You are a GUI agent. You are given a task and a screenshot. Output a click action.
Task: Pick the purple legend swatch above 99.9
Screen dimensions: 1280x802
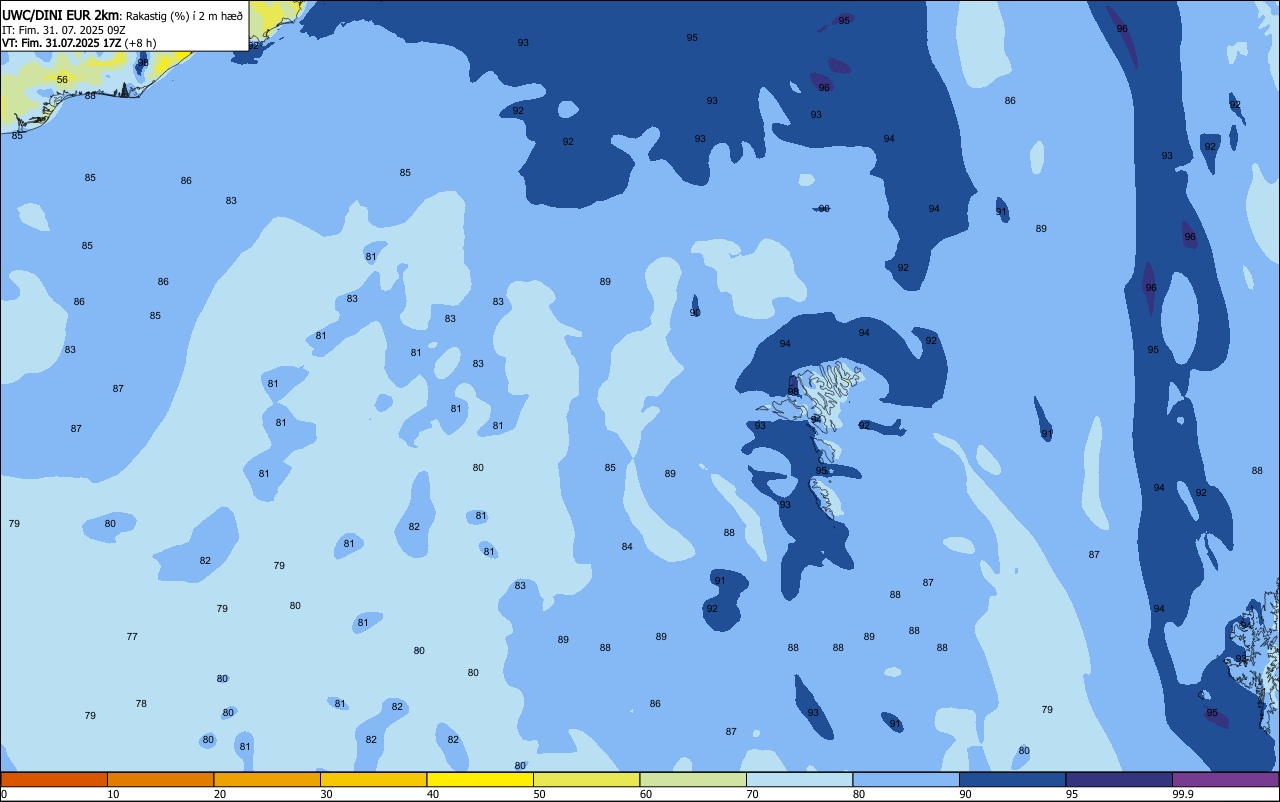coord(1225,779)
